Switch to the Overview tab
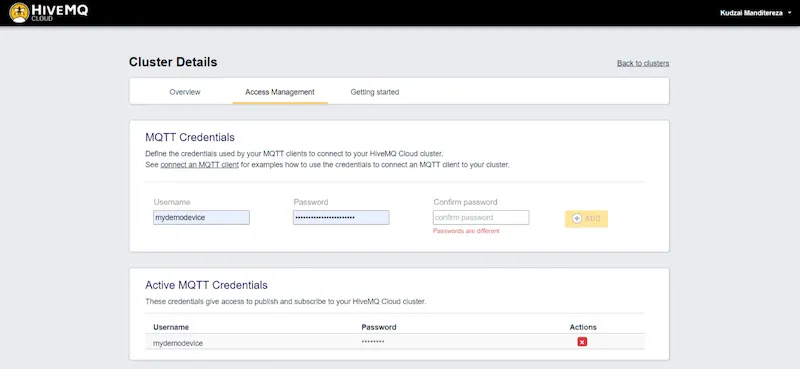 (185, 92)
